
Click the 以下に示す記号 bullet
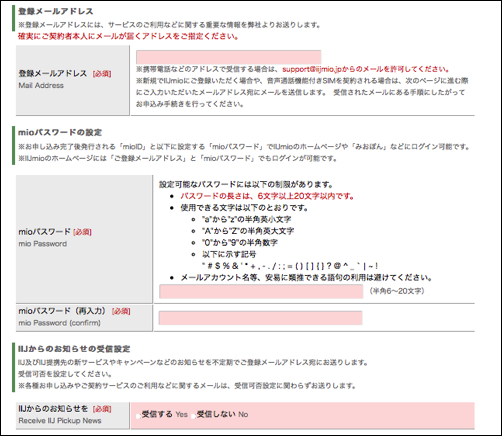(229, 254)
